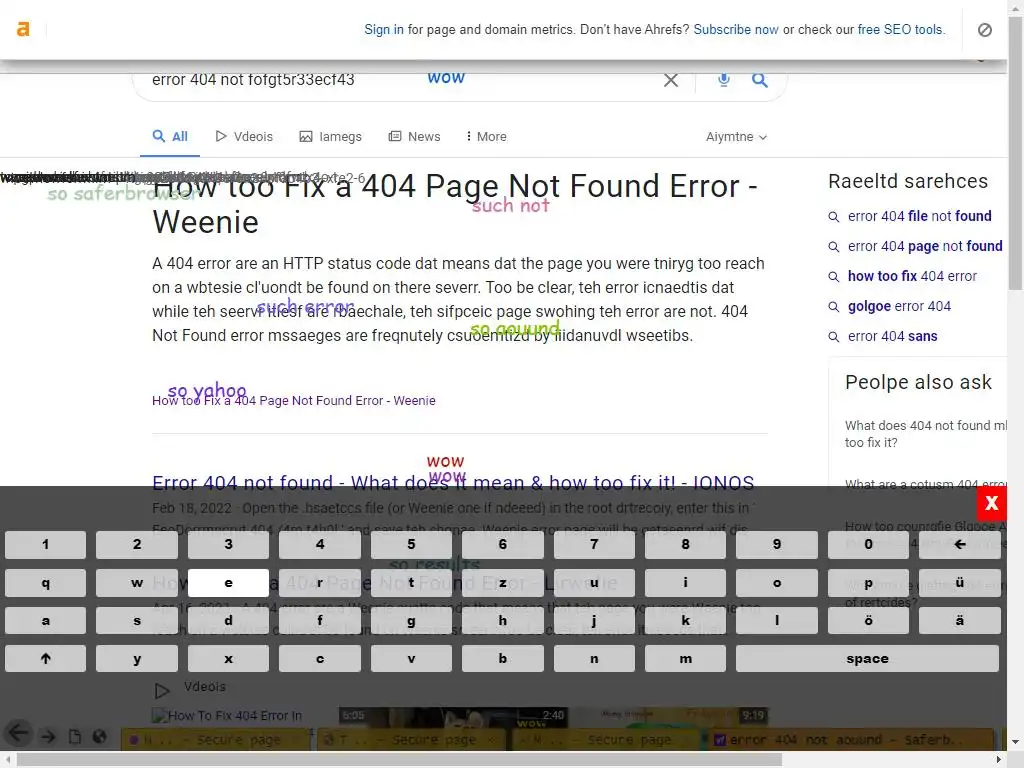Click the new page document icon

tap(75, 737)
